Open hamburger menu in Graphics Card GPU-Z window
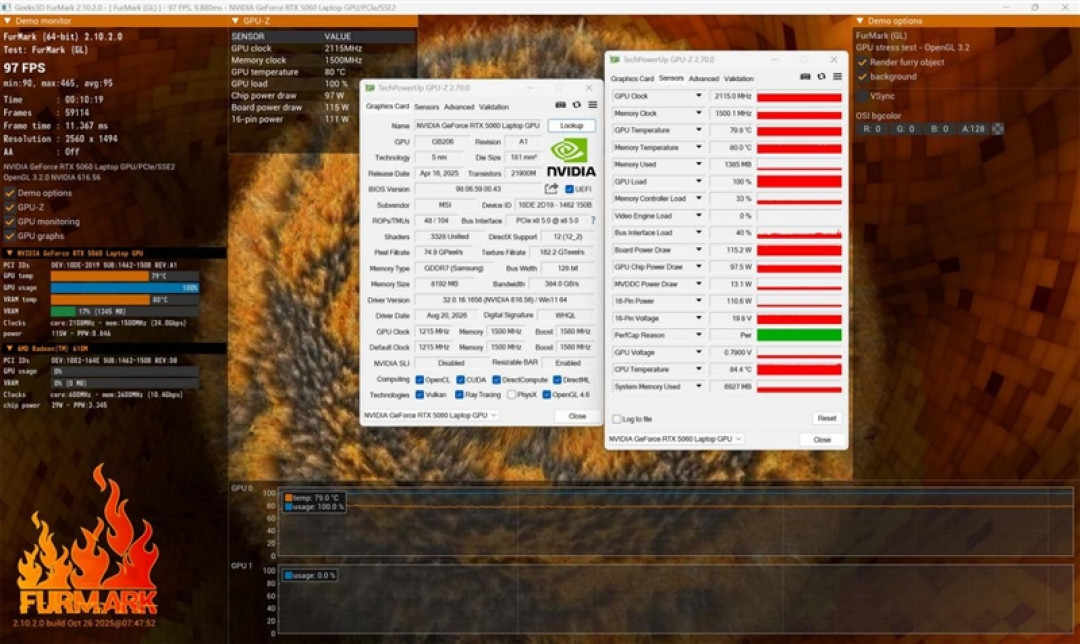The height and width of the screenshot is (644, 1080). pos(592,105)
